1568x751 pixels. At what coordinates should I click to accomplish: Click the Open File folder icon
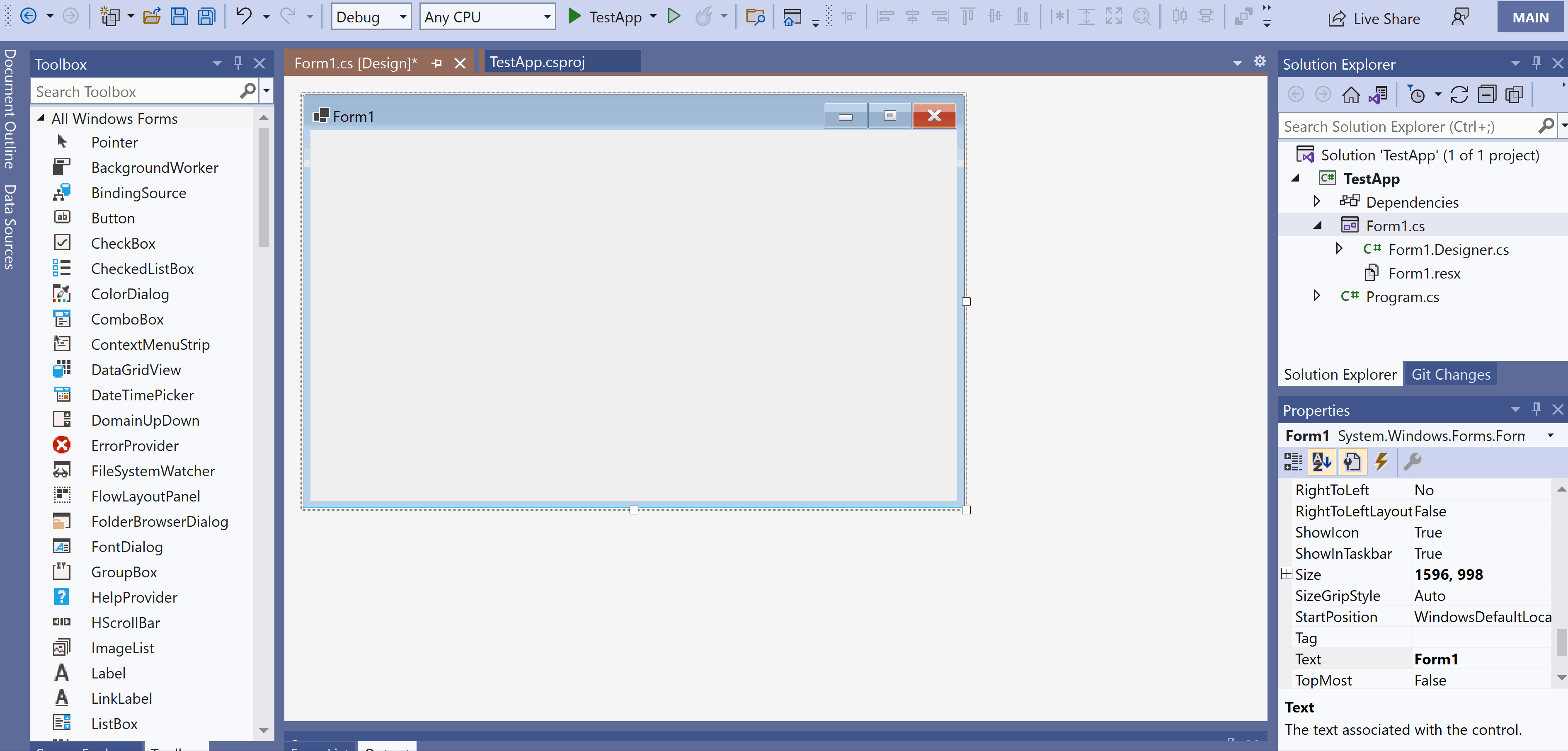pyautogui.click(x=152, y=17)
